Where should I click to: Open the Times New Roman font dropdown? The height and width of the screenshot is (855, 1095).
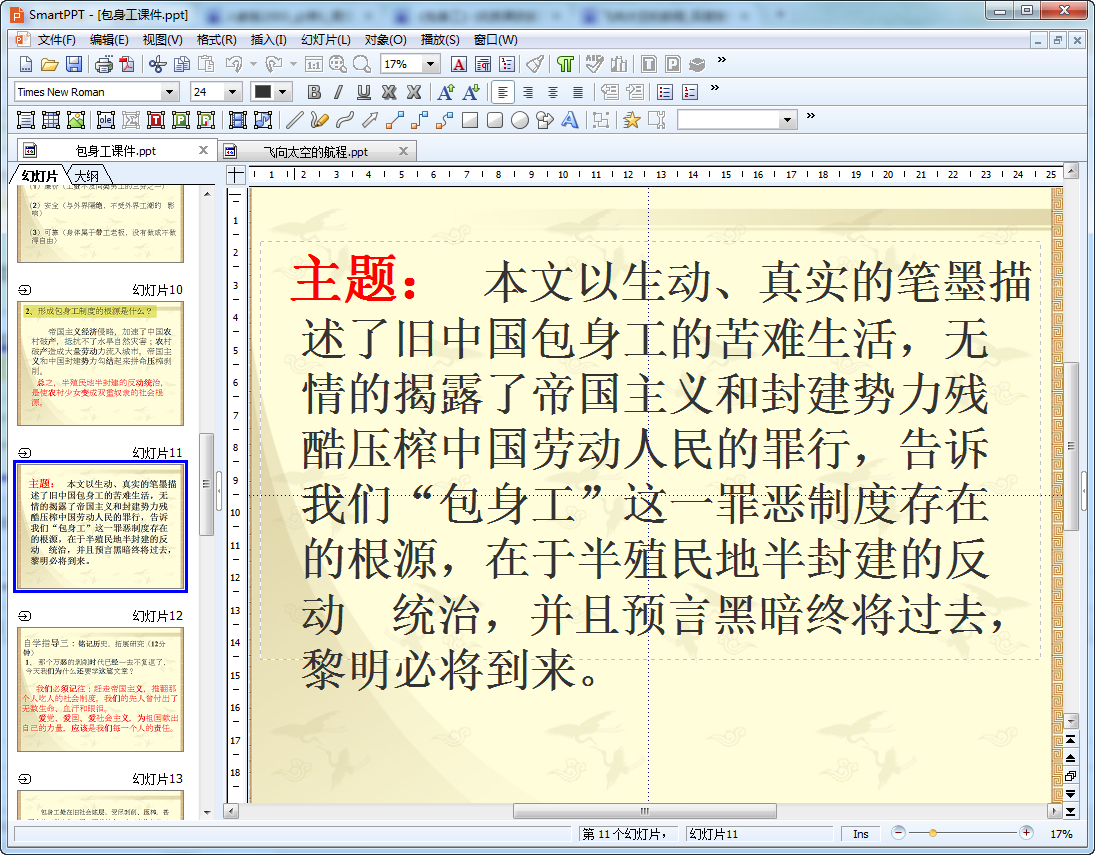coord(169,92)
